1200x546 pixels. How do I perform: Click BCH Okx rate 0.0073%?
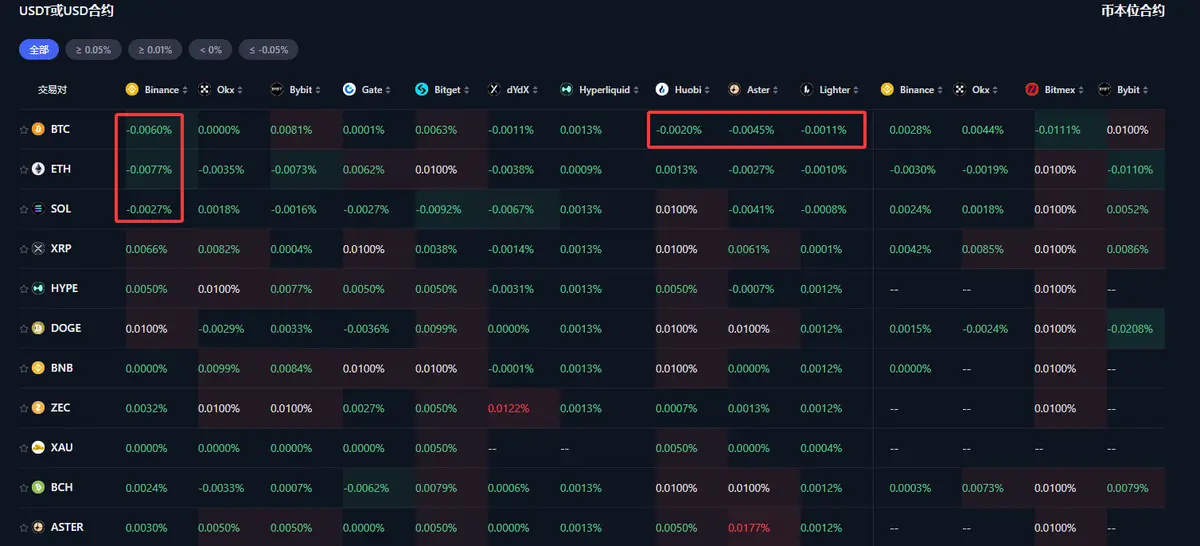(x=983, y=488)
